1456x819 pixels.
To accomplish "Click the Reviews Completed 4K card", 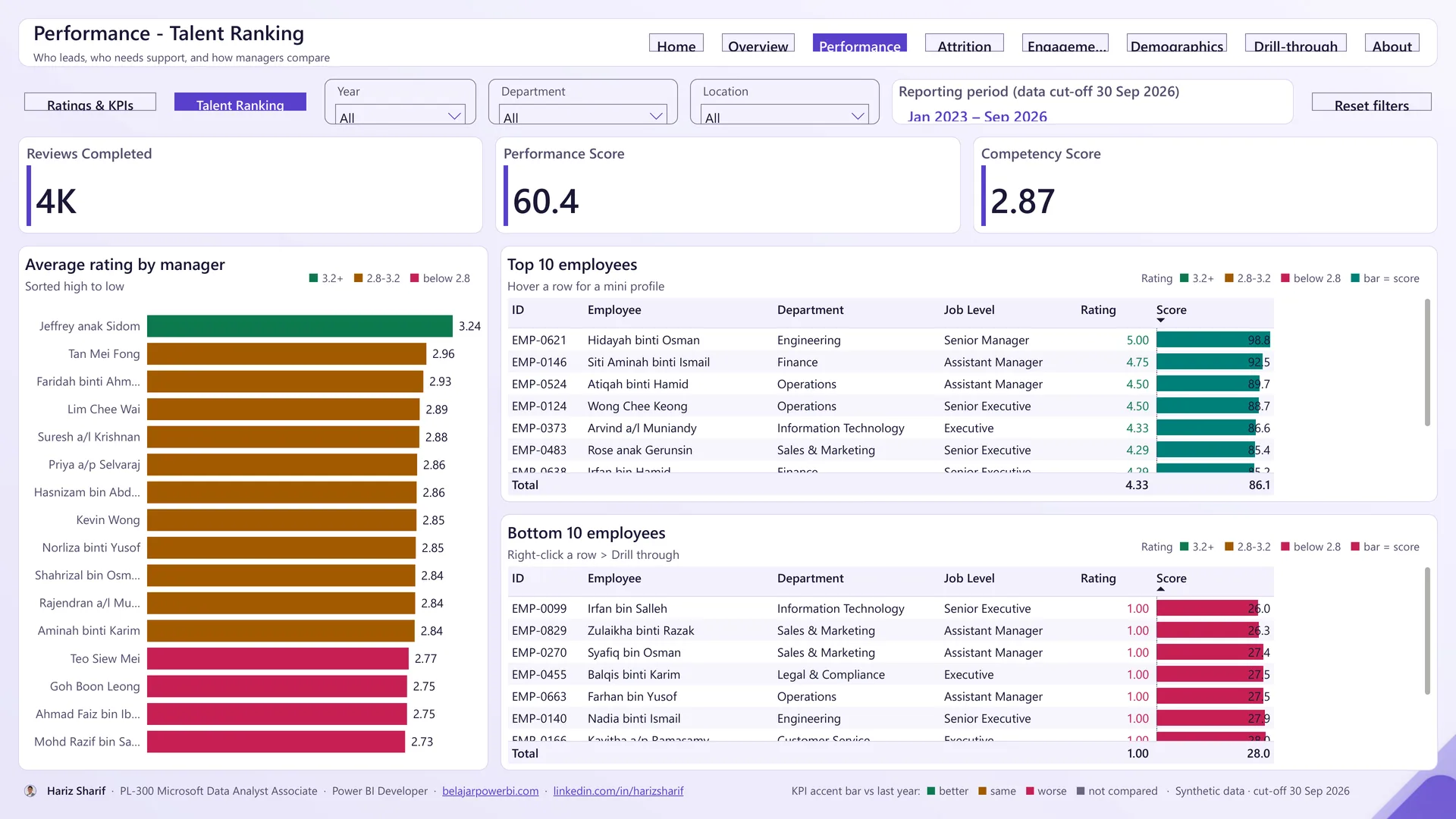I will (250, 185).
